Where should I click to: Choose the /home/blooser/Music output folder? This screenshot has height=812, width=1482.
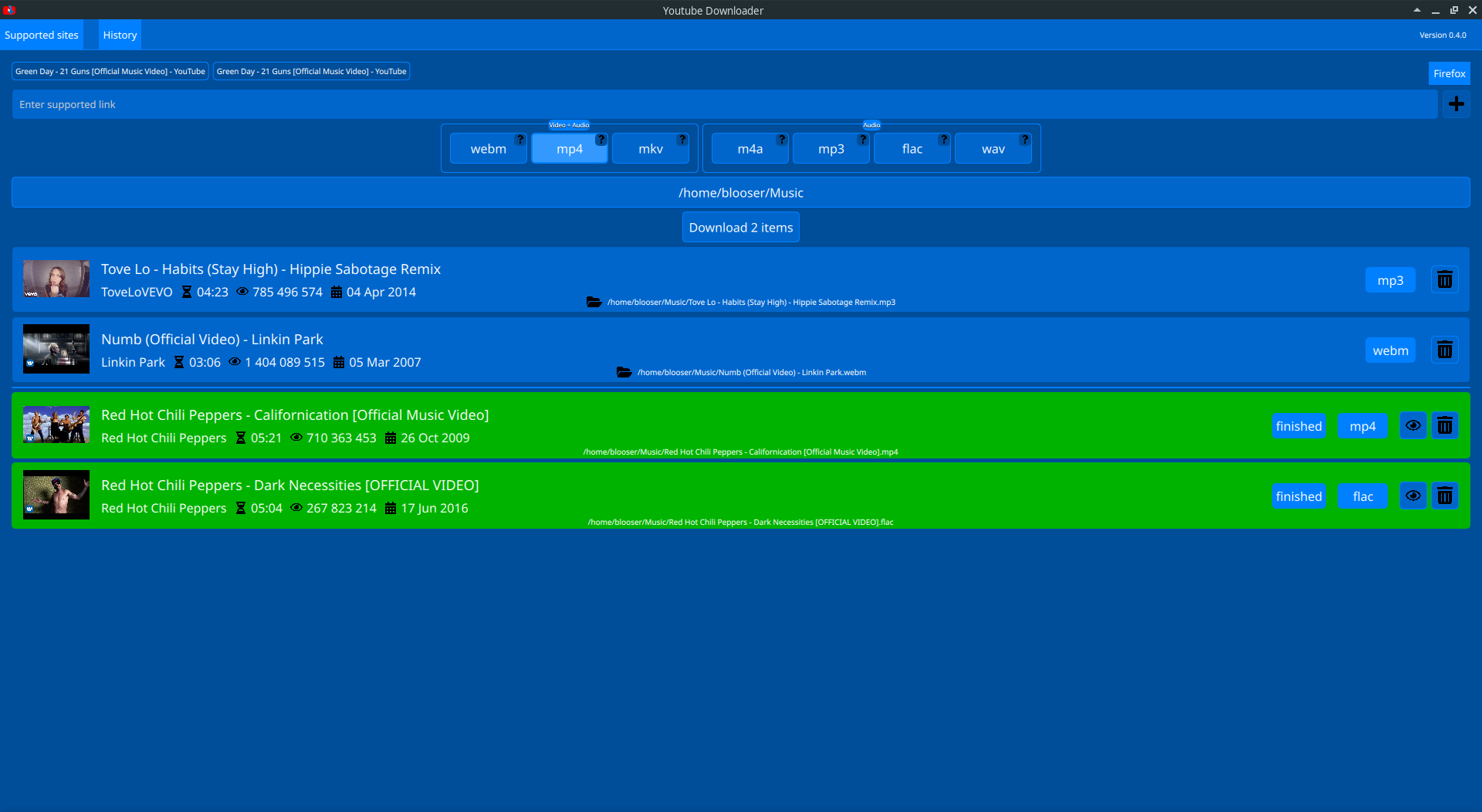740,193
